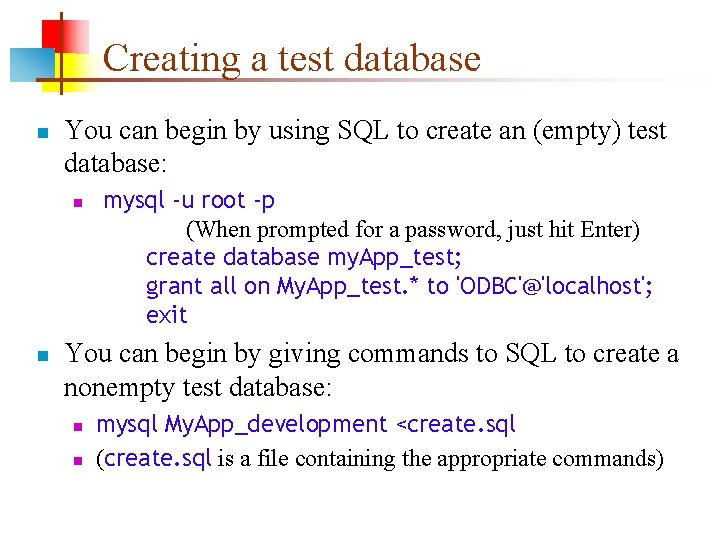Click the line starting "You can begin by using SQL"

(366, 131)
